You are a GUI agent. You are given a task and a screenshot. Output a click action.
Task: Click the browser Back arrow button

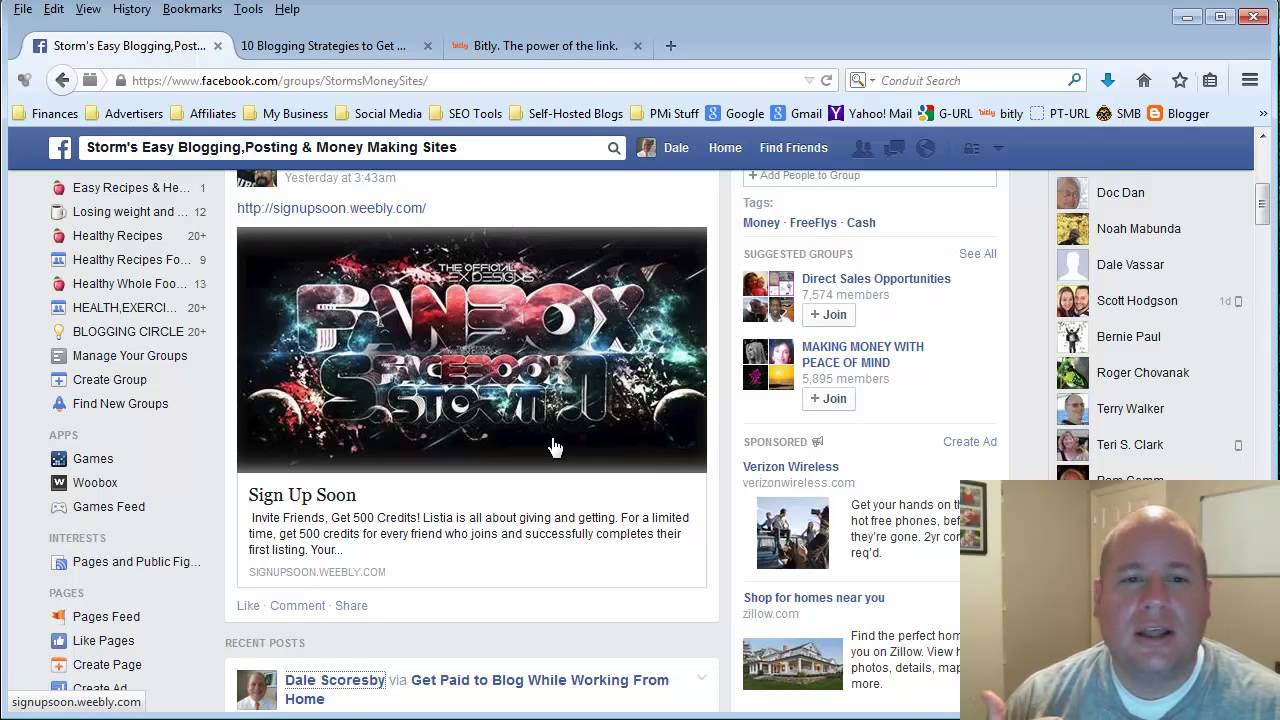pos(62,80)
